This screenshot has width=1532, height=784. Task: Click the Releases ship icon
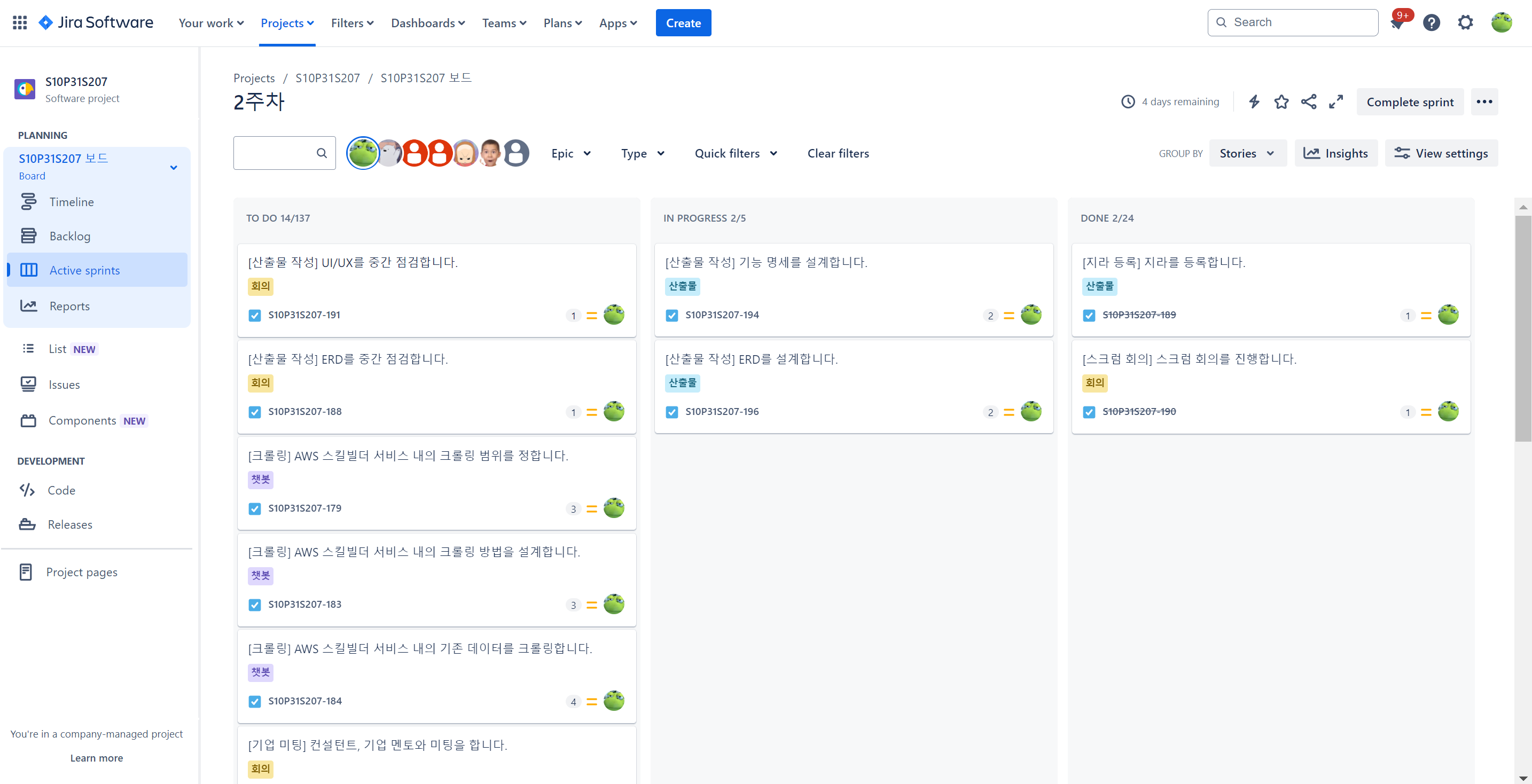tap(27, 524)
